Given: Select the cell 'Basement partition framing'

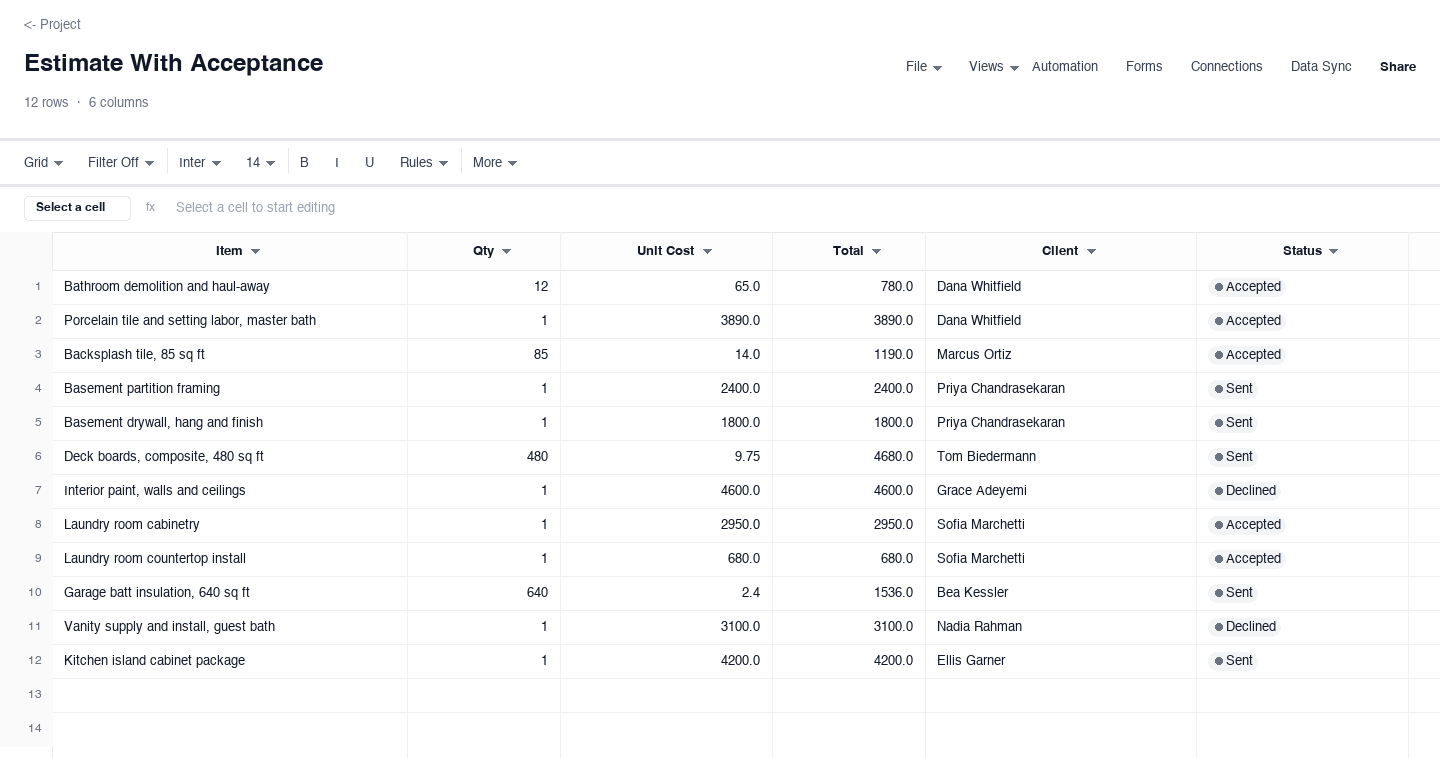Looking at the screenshot, I should 230,389.
